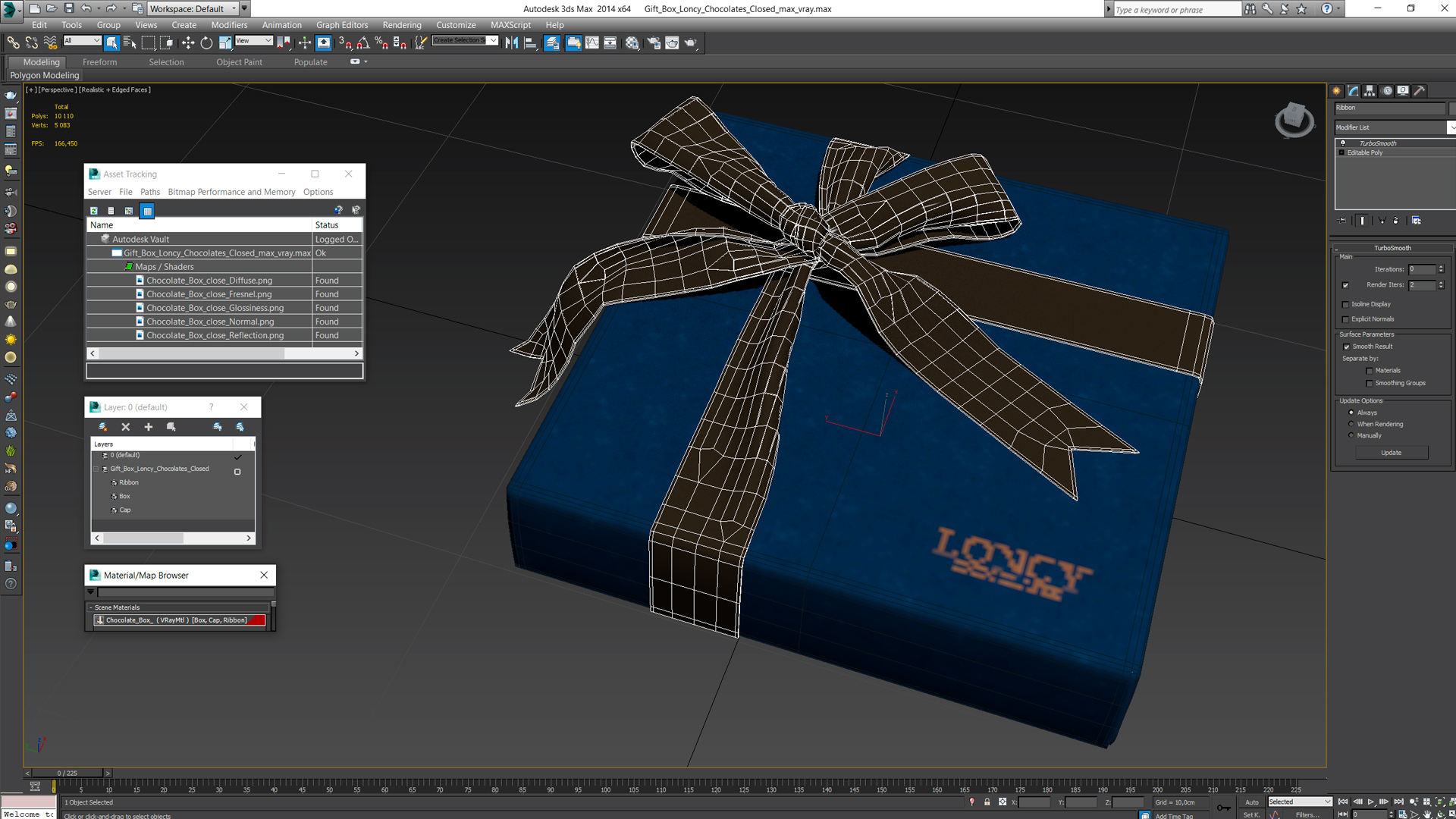The height and width of the screenshot is (819, 1456).
Task: Open the Workspace Default dropdown
Action: click(x=193, y=8)
